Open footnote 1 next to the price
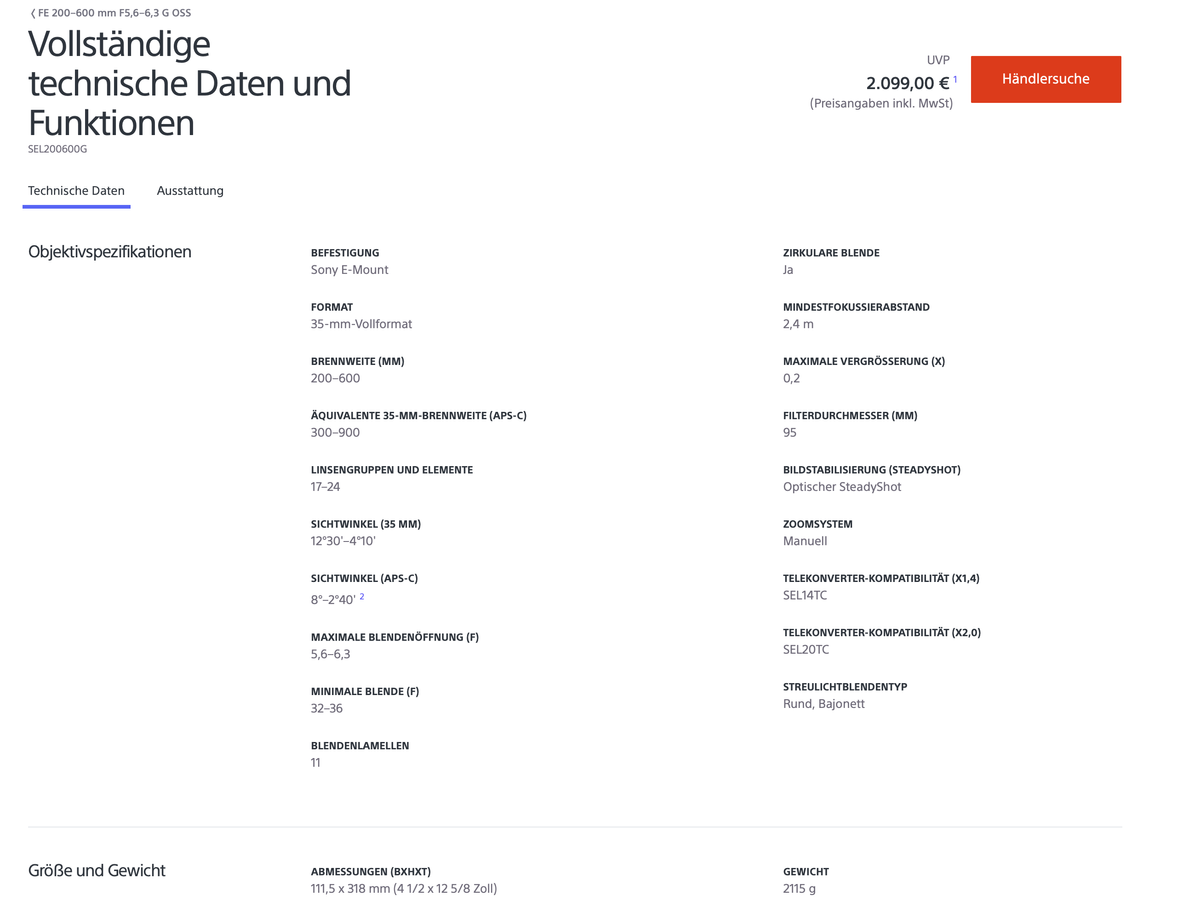This screenshot has height=923, width=1200. coord(954,77)
